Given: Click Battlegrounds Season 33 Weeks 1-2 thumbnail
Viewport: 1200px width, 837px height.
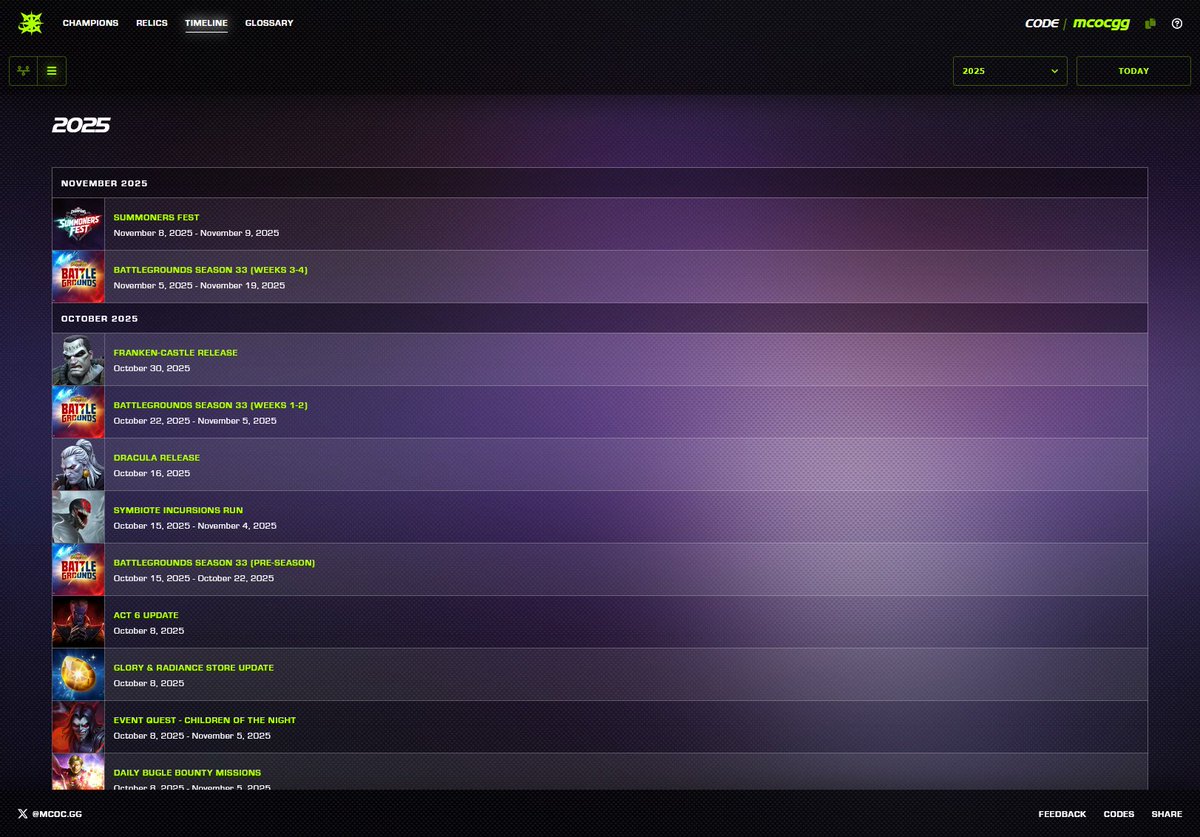Looking at the screenshot, I should [x=78, y=412].
